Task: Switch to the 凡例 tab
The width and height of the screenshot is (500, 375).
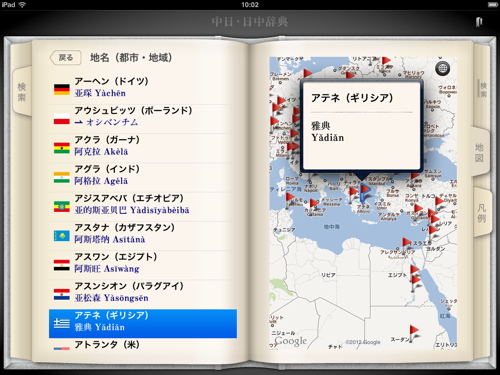Action: pyautogui.click(x=482, y=213)
